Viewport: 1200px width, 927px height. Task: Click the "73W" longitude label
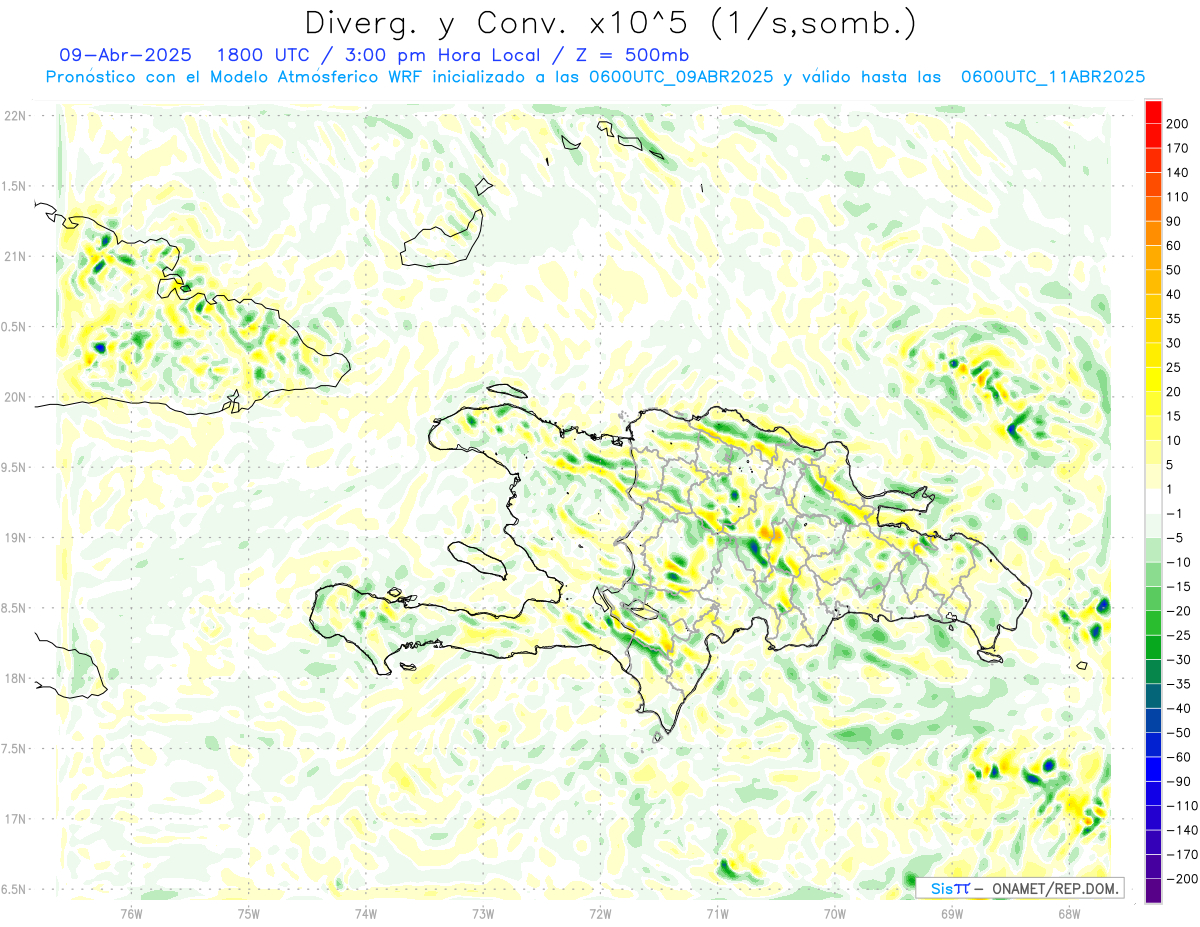483,912
